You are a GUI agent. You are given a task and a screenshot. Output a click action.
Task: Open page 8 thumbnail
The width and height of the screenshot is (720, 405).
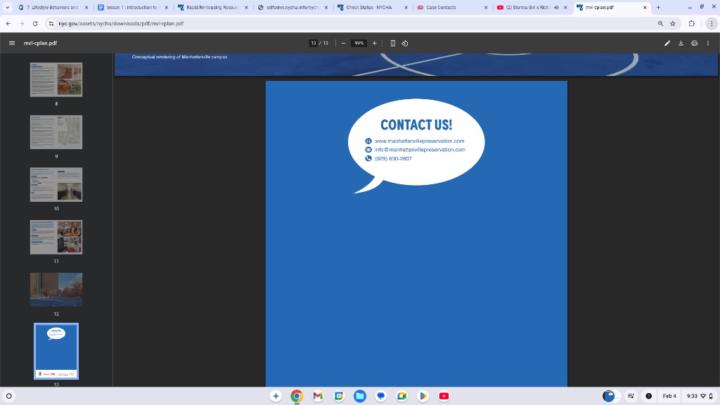point(56,80)
